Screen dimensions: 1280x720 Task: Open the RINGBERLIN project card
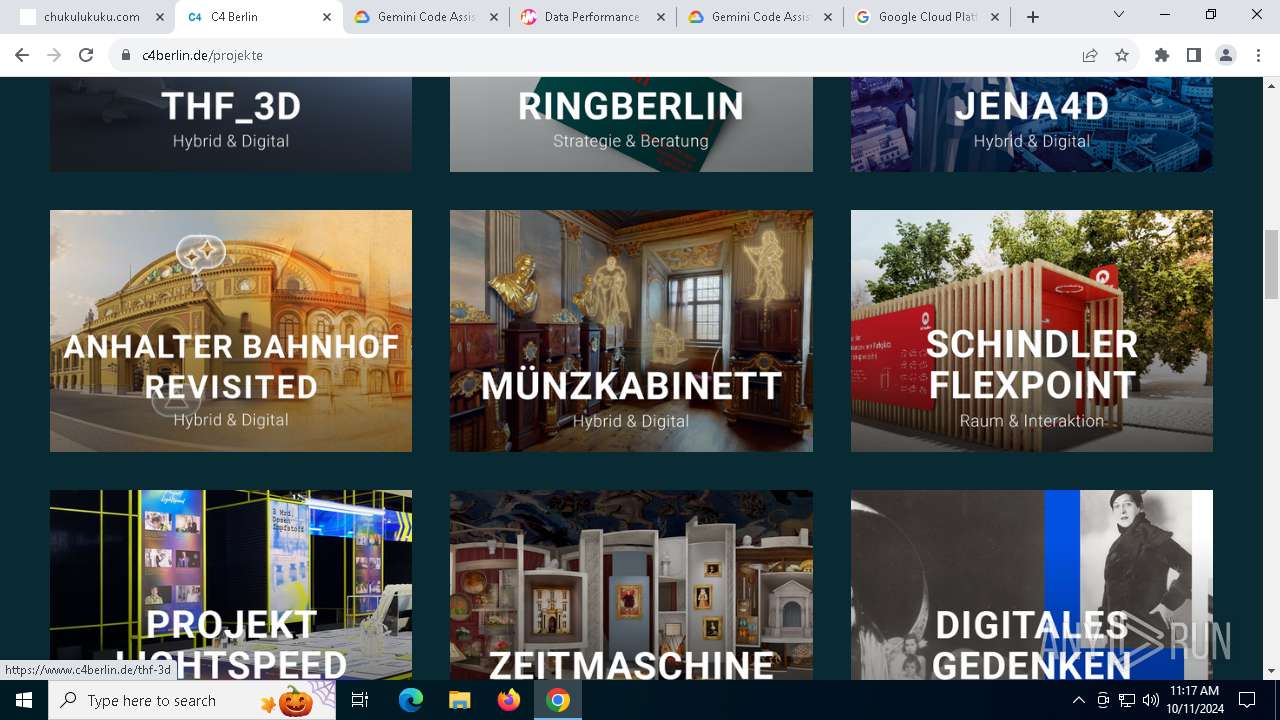(631, 124)
